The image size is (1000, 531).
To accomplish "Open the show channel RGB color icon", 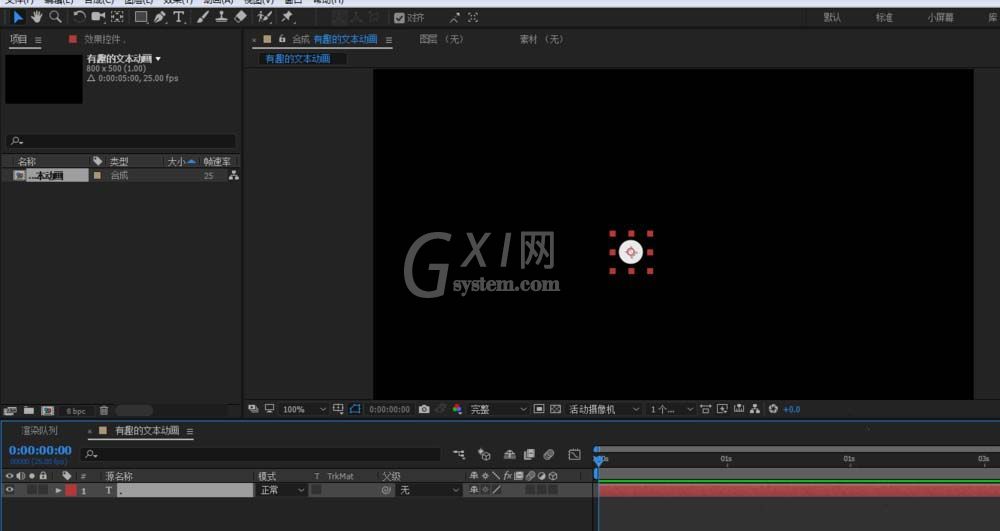I will (457, 409).
